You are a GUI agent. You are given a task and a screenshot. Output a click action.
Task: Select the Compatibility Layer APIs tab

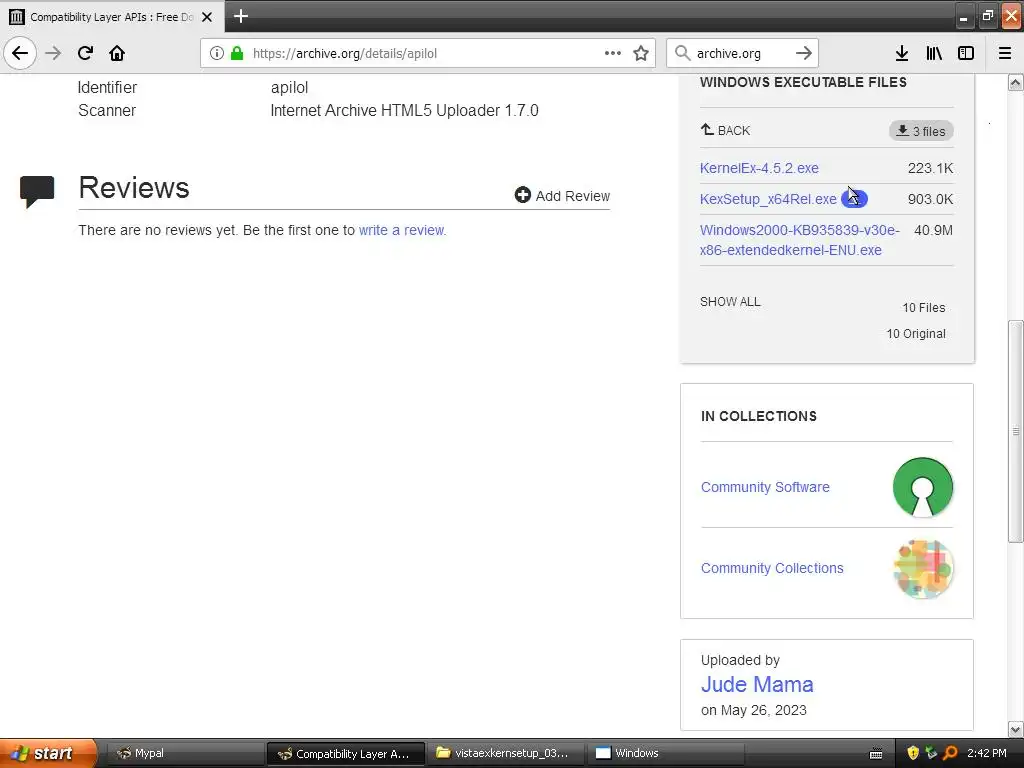(x=112, y=17)
